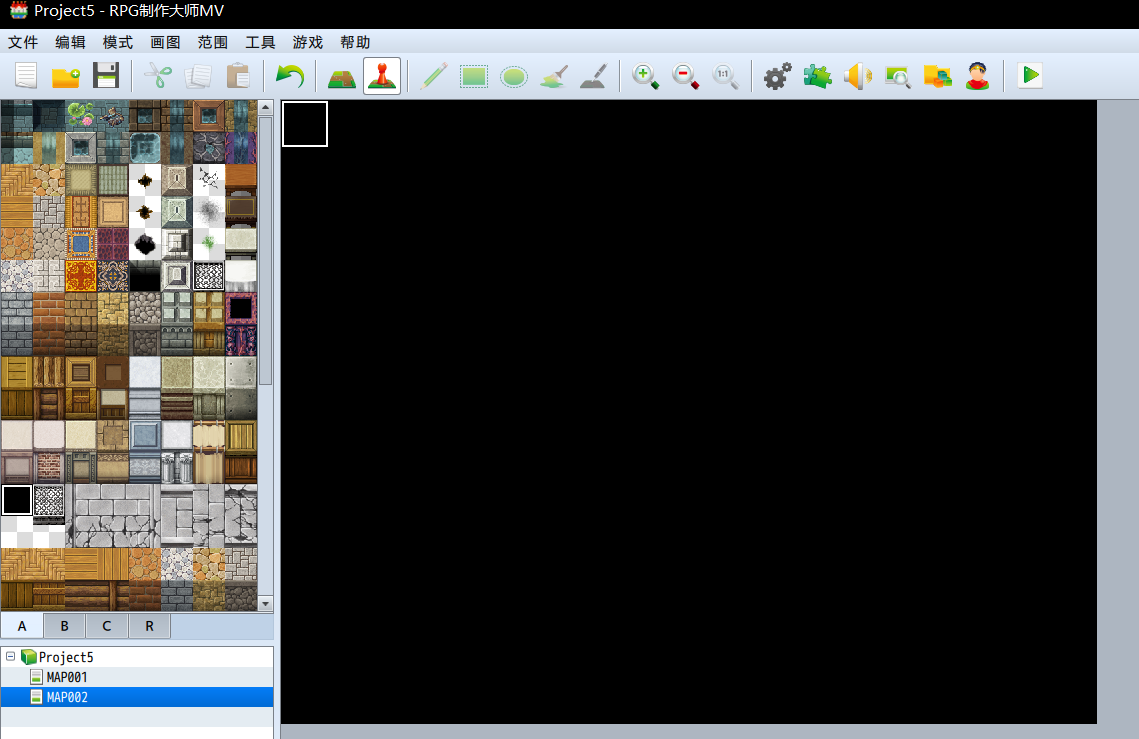
Task: Zoom in on the map
Action: pyautogui.click(x=645, y=76)
